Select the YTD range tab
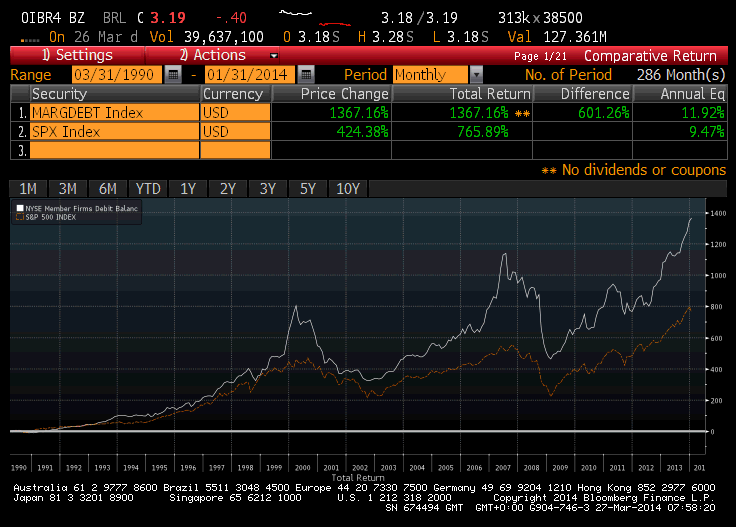This screenshot has height=527, width=736. pos(148,189)
